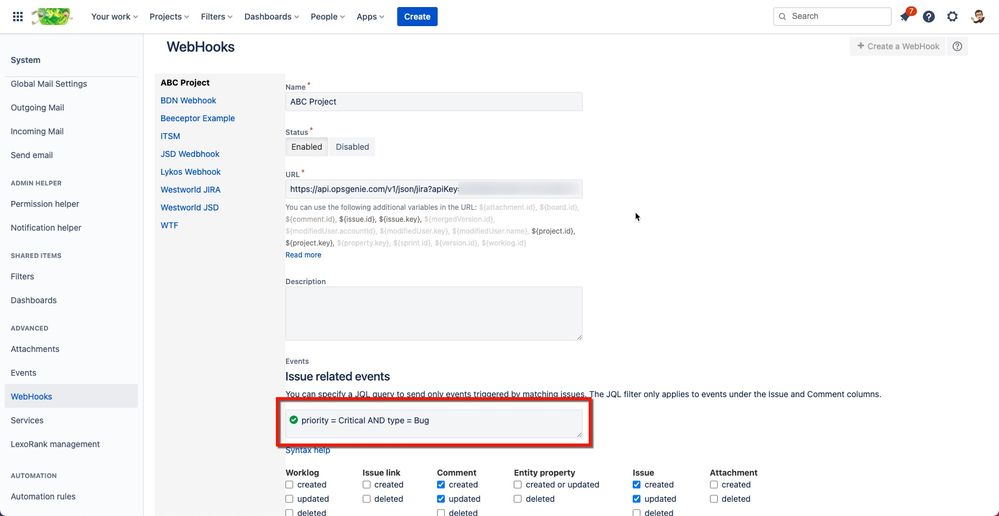Select Lykos Webhook in list
Screen dimensions: 999x516
tap(190, 172)
